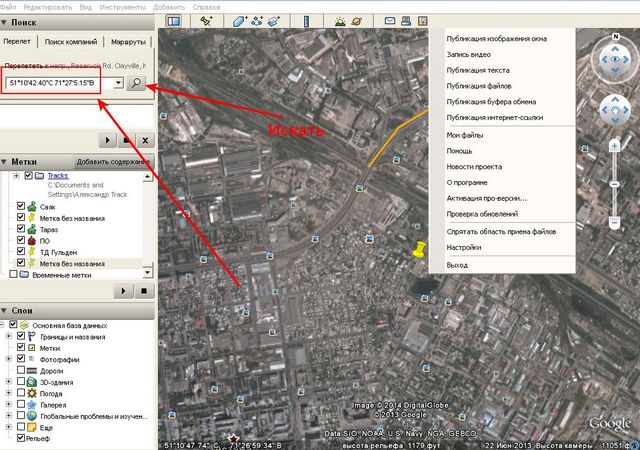Expand the Tracks folder tree node
Screen dimensions: 640x450
pyautogui.click(x=16, y=176)
